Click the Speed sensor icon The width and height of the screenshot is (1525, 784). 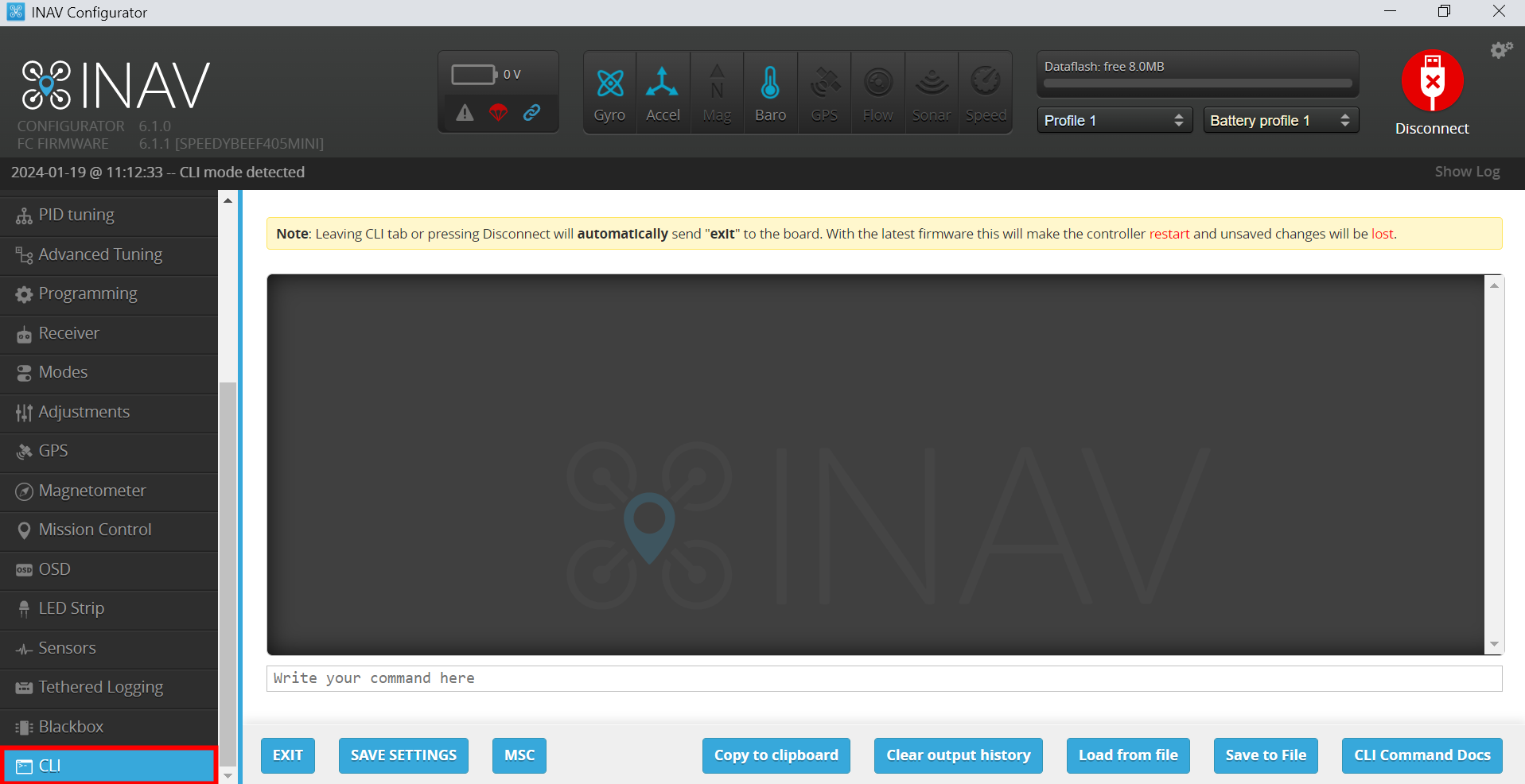click(986, 81)
